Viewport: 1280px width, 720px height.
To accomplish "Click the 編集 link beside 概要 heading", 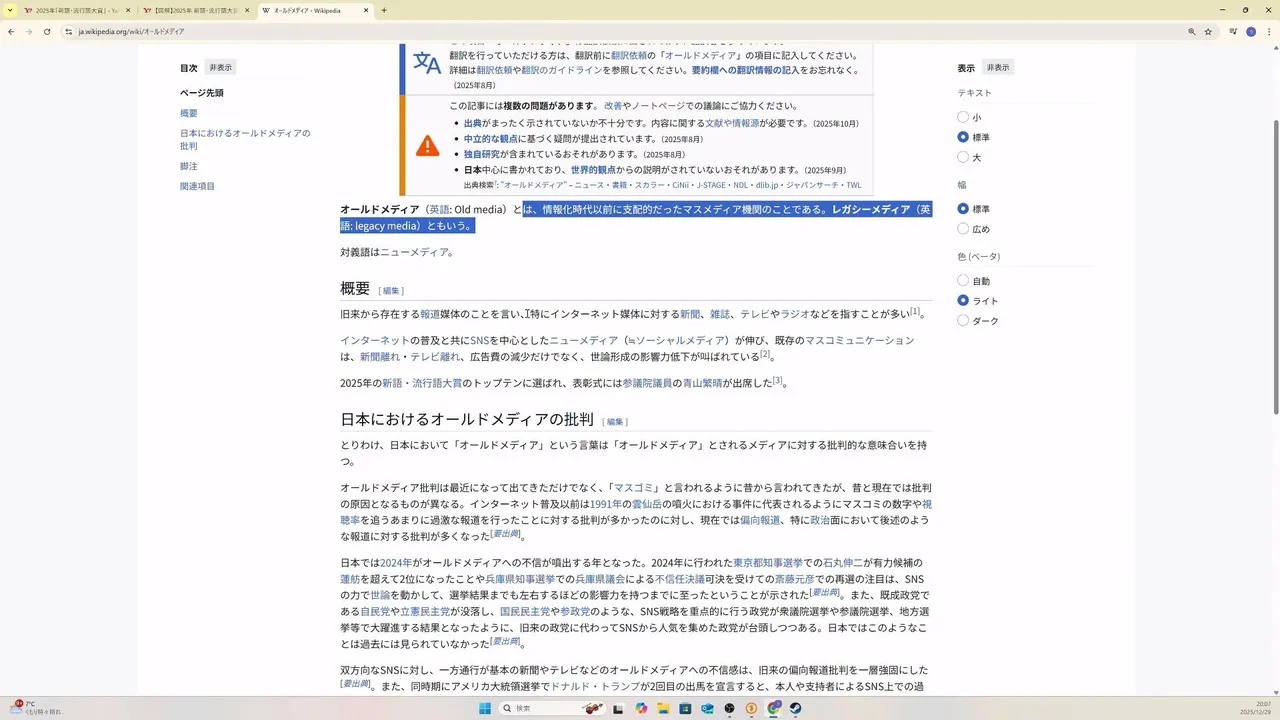I will [391, 291].
